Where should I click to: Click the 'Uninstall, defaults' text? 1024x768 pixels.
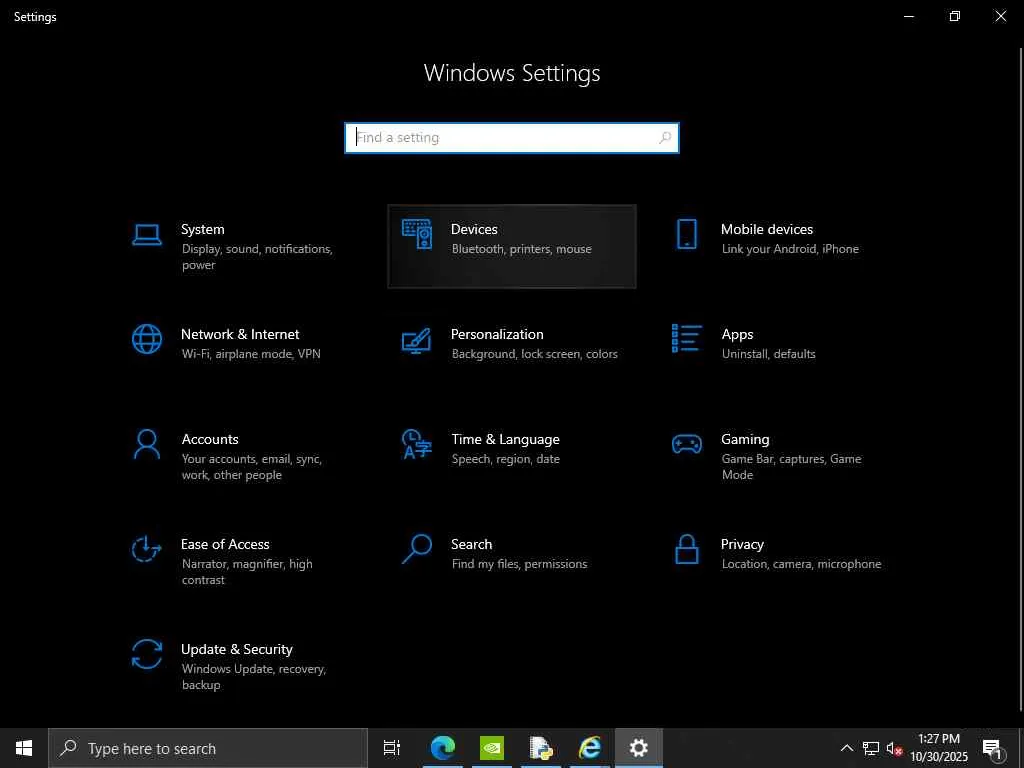click(x=768, y=354)
